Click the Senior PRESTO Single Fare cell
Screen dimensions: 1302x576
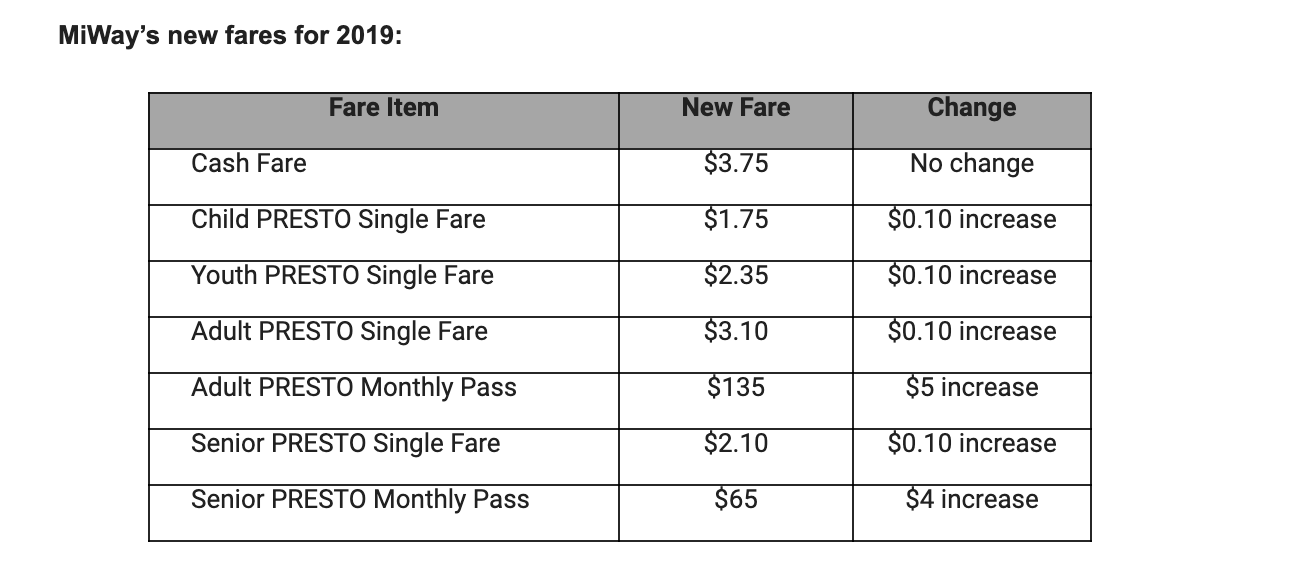345,444
